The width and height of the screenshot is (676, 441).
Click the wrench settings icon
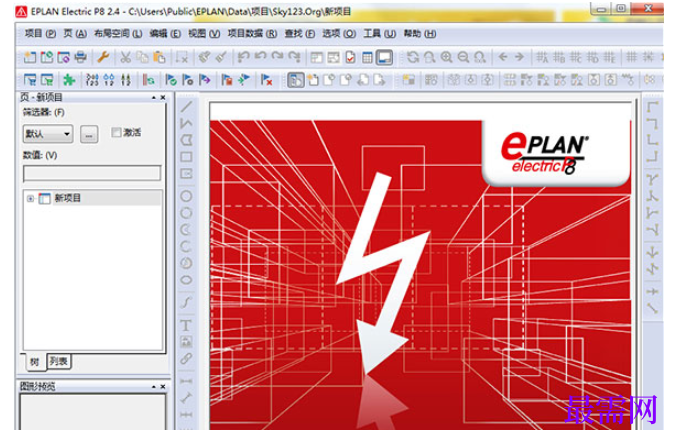103,57
